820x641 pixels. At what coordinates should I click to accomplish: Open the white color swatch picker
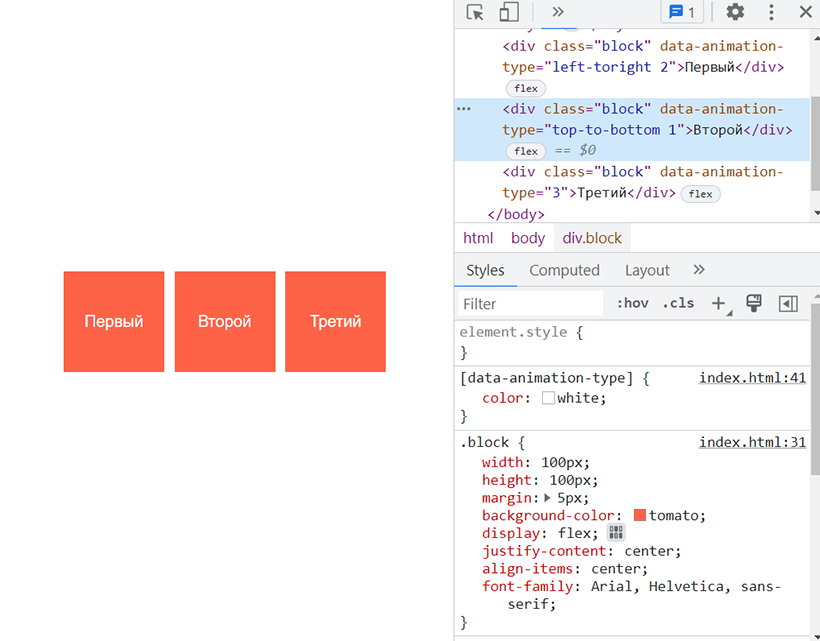(x=548, y=398)
